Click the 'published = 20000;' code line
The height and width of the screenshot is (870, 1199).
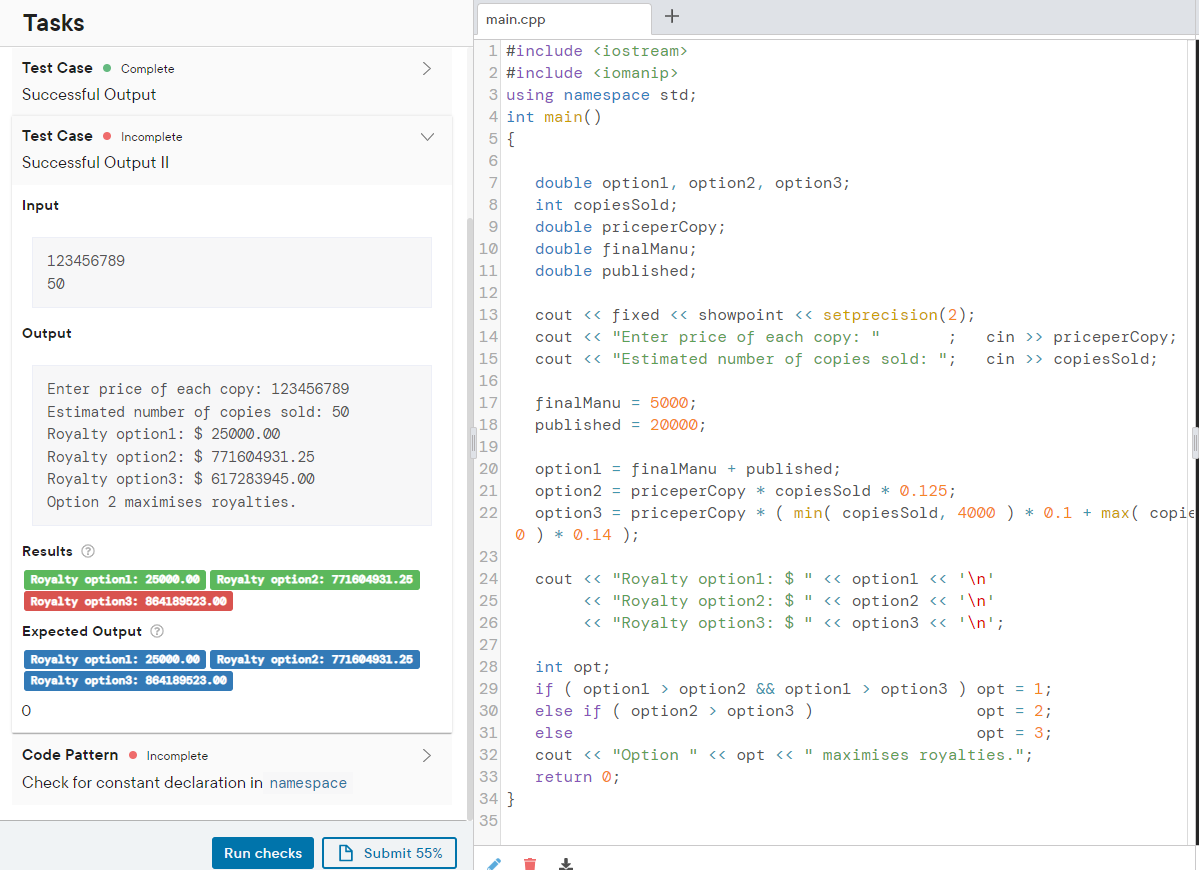[620, 425]
